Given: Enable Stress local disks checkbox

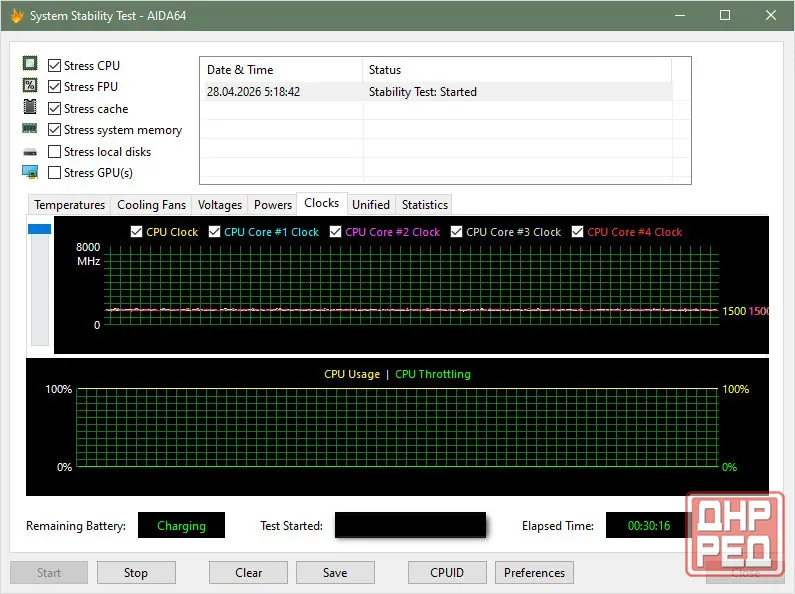Looking at the screenshot, I should [54, 152].
